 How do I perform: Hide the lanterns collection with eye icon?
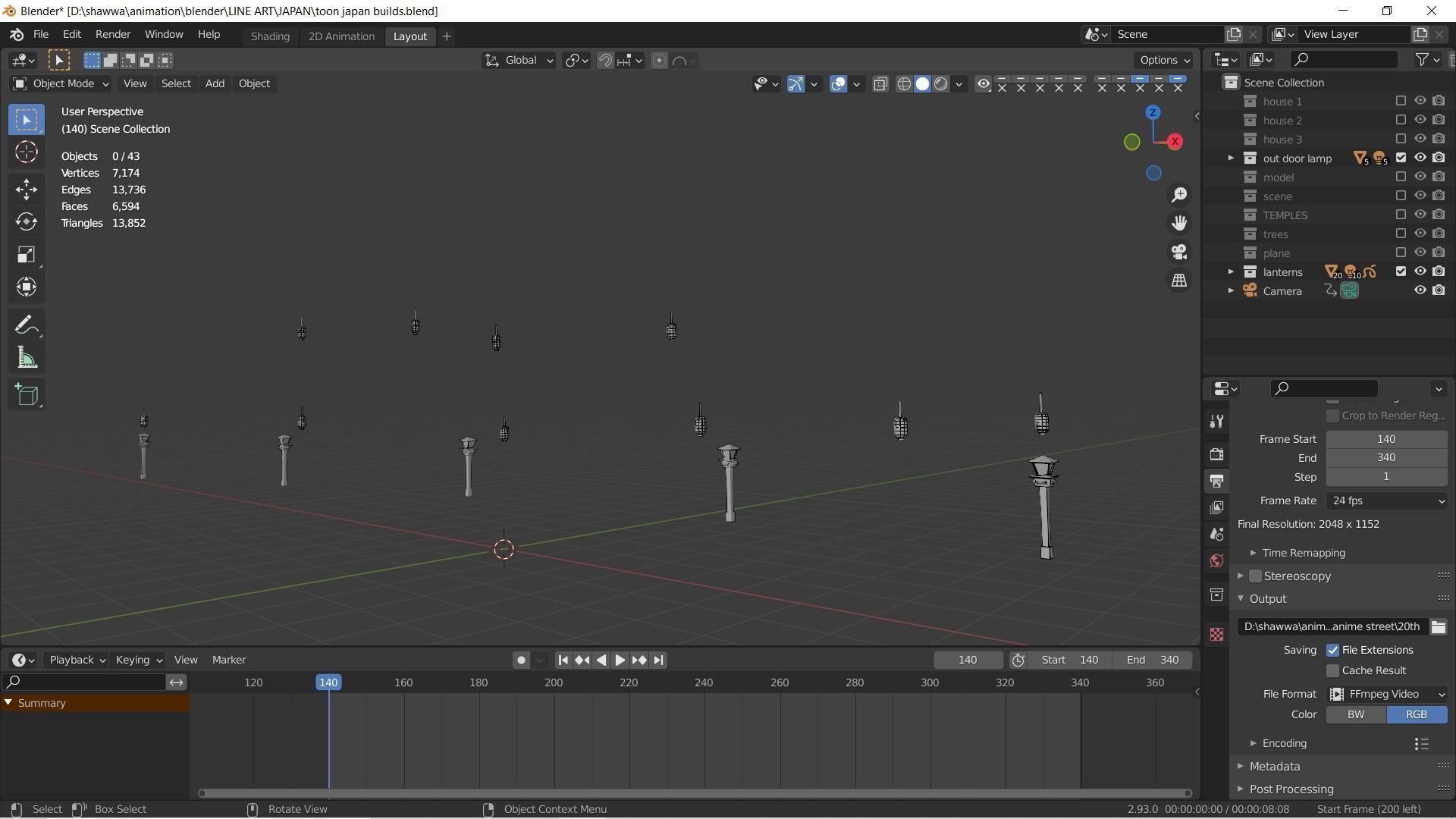[x=1420, y=271]
